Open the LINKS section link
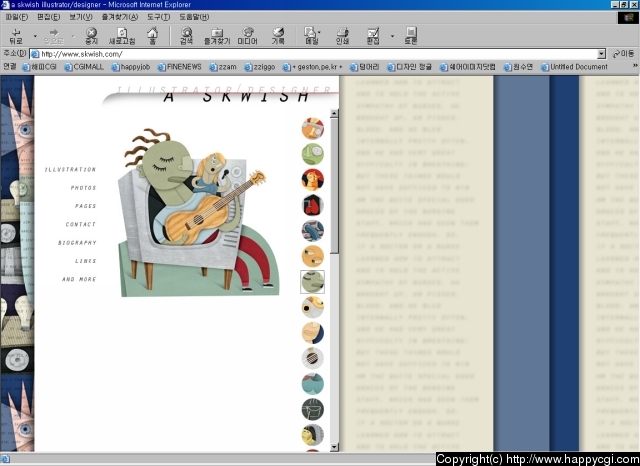 click(x=86, y=261)
